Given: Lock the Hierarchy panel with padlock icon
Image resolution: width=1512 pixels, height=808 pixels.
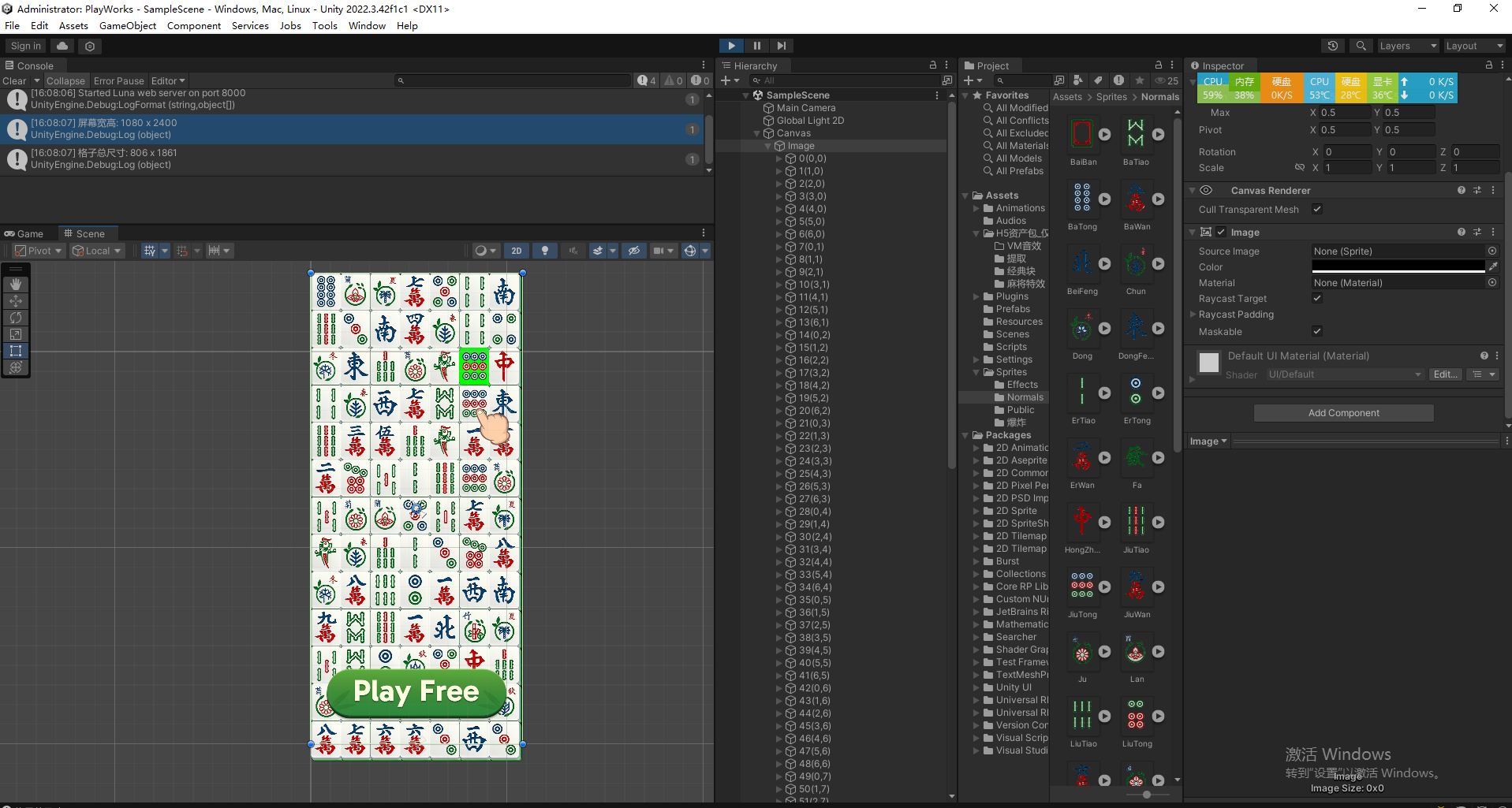Looking at the screenshot, I should pyautogui.click(x=933, y=65).
